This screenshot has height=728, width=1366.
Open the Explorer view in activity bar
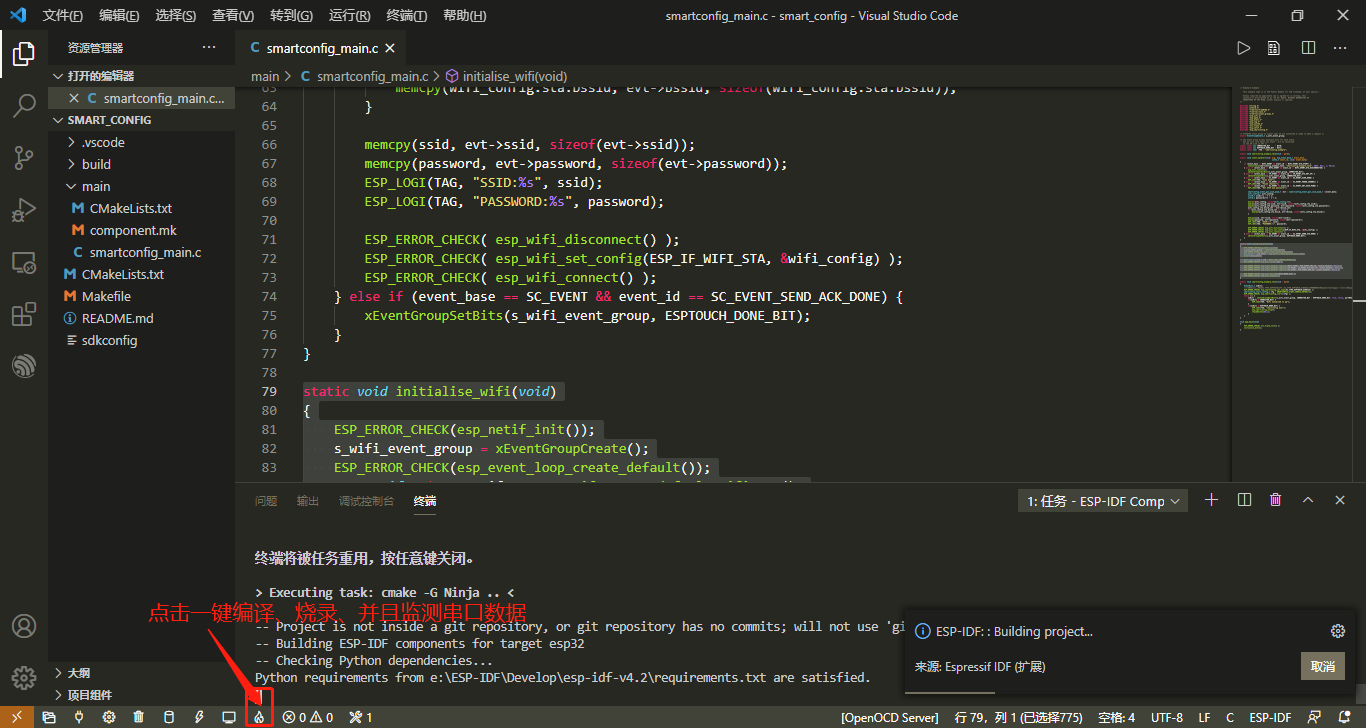[24, 54]
